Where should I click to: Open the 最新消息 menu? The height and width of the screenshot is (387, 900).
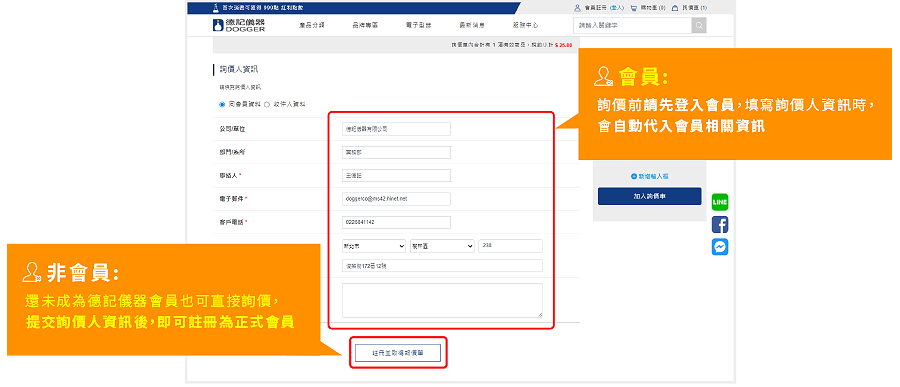(472, 25)
